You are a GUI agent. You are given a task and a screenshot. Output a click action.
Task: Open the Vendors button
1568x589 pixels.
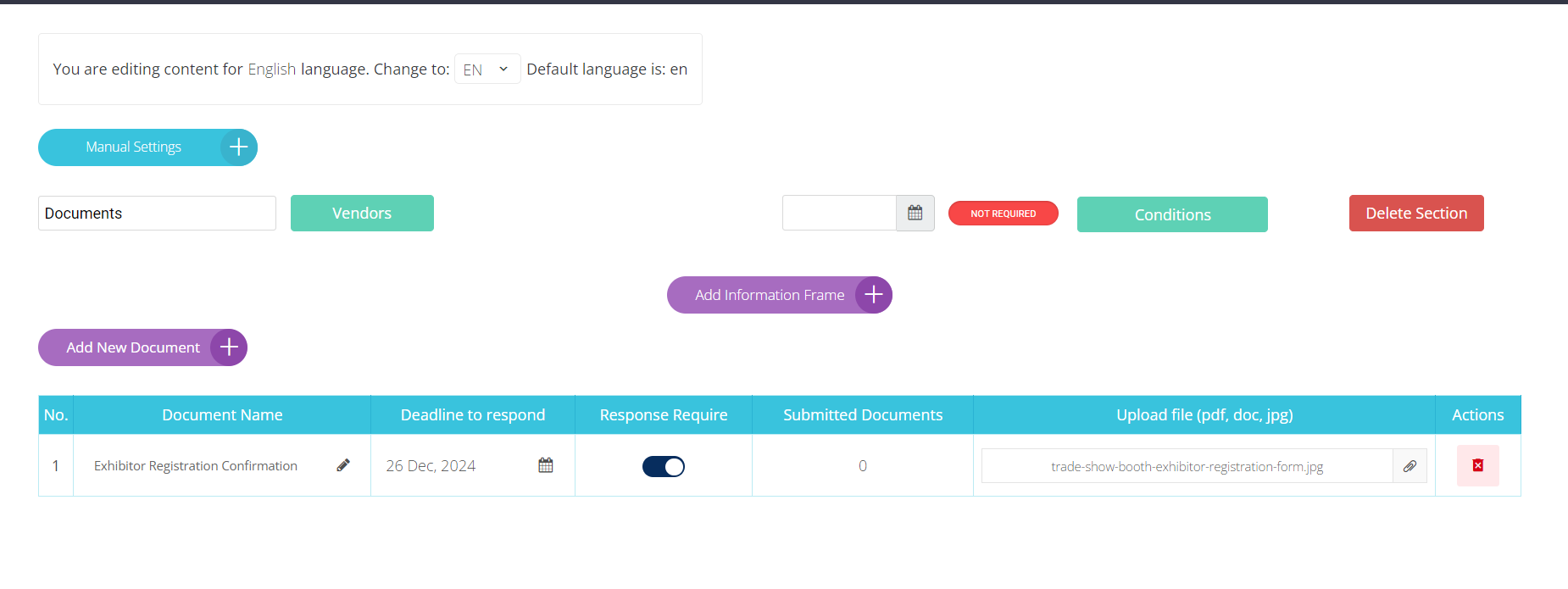(362, 214)
